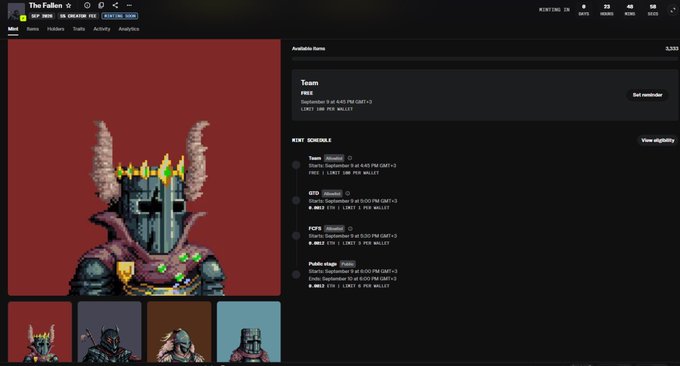
Task: Click the 'The Fallen' collection title
Action: click(x=46, y=6)
